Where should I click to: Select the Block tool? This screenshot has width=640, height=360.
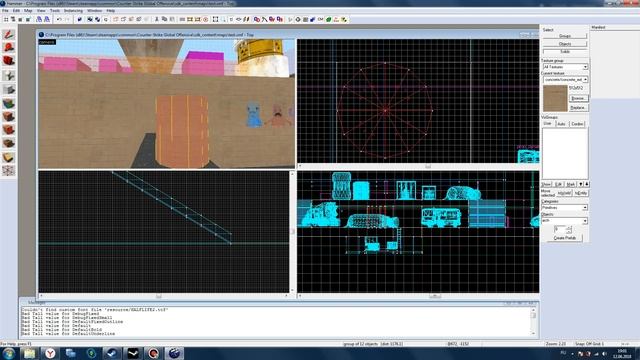[x=9, y=89]
